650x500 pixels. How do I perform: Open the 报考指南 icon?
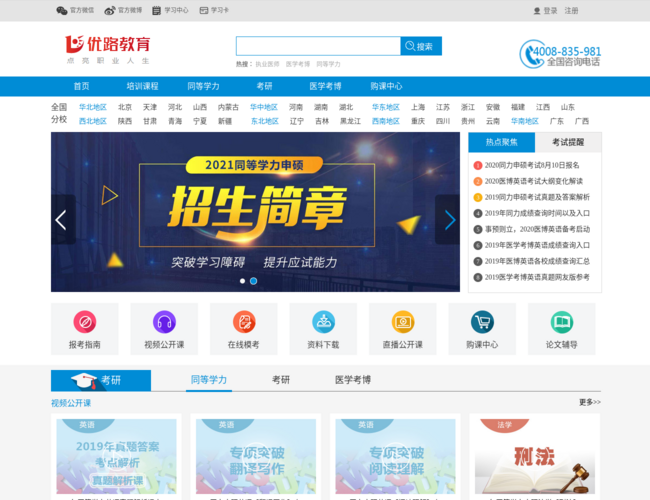point(85,323)
